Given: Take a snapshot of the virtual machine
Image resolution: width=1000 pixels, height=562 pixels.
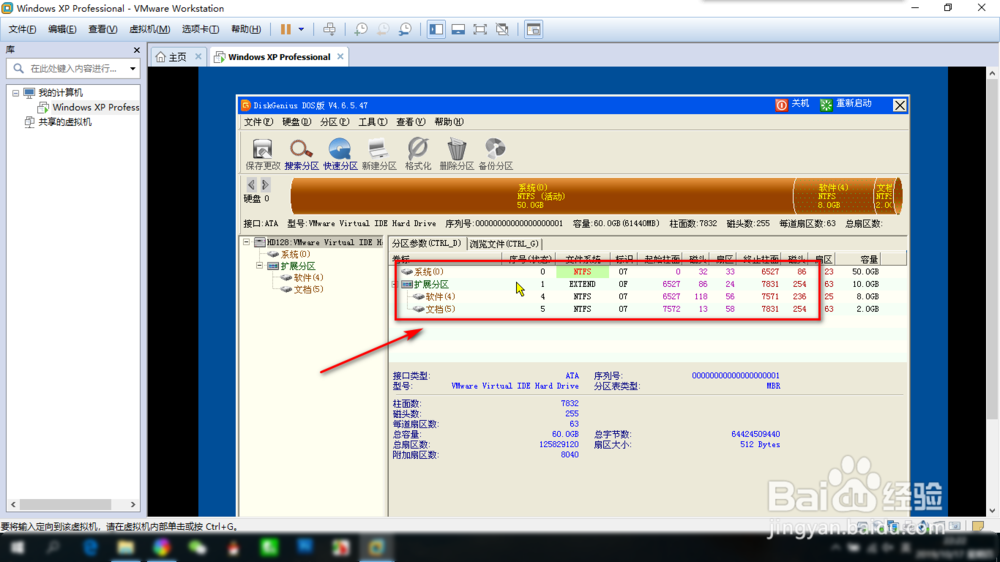Looking at the screenshot, I should click(x=361, y=29).
